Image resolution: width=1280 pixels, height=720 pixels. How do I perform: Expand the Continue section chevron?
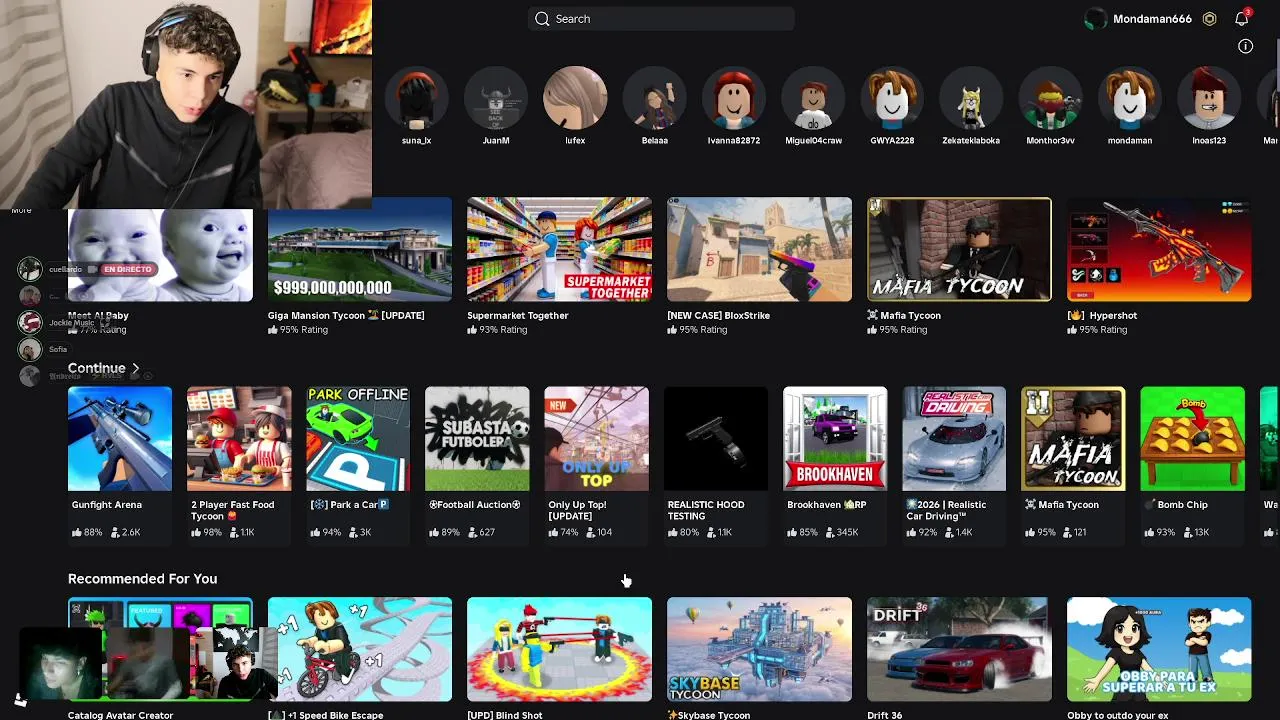pos(136,368)
